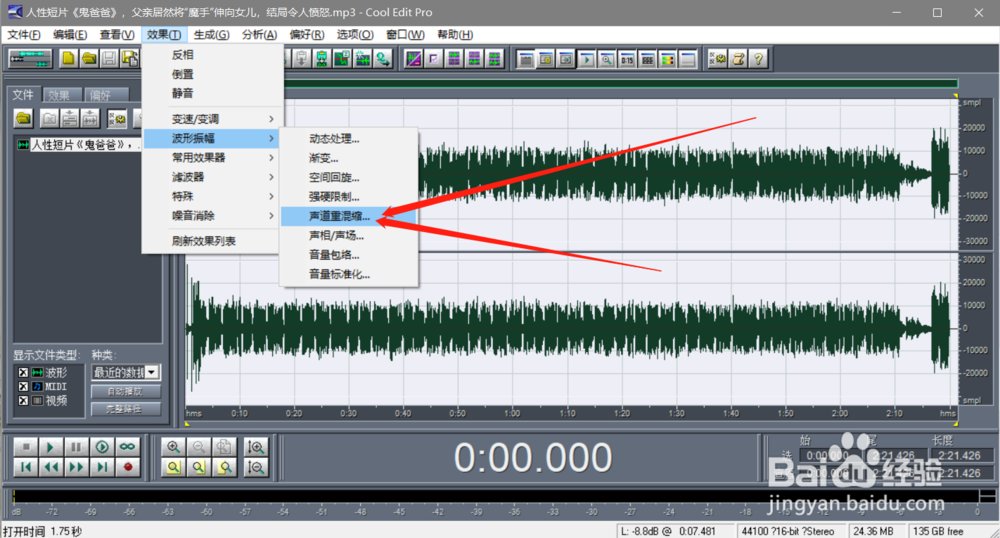
Task: Click the 自动播放 button
Action: click(125, 391)
